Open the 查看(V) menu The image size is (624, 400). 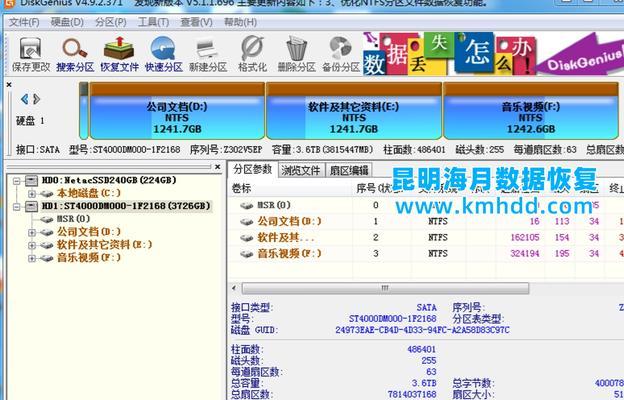pyautogui.click(x=196, y=22)
